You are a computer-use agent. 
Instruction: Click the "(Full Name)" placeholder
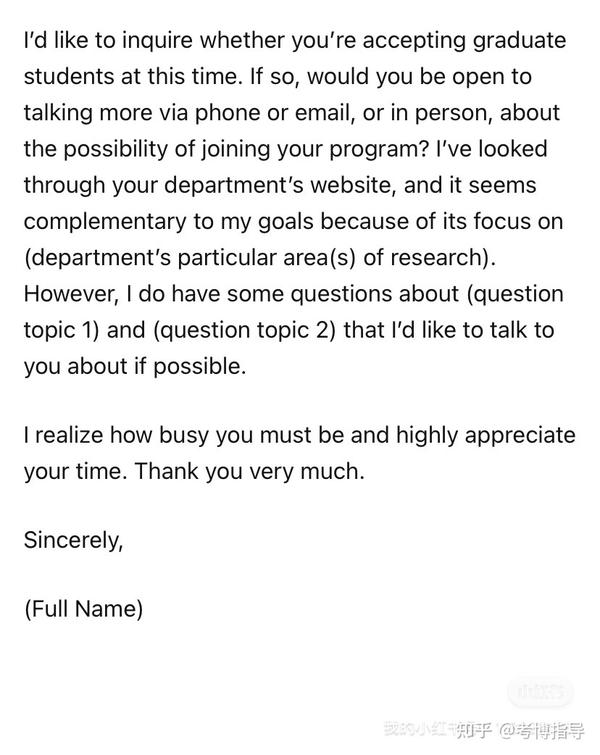(84, 609)
